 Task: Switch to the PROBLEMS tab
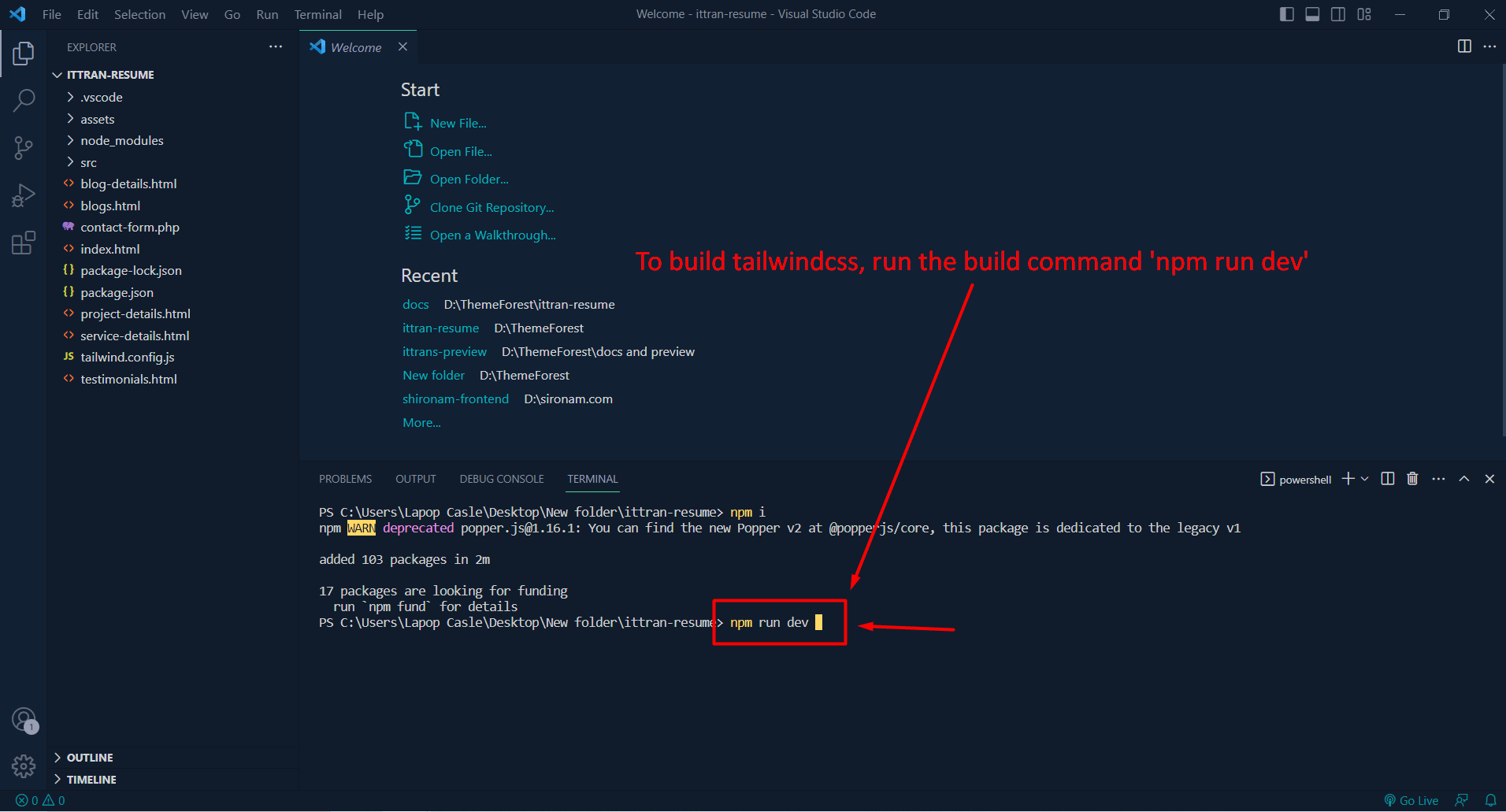click(345, 479)
